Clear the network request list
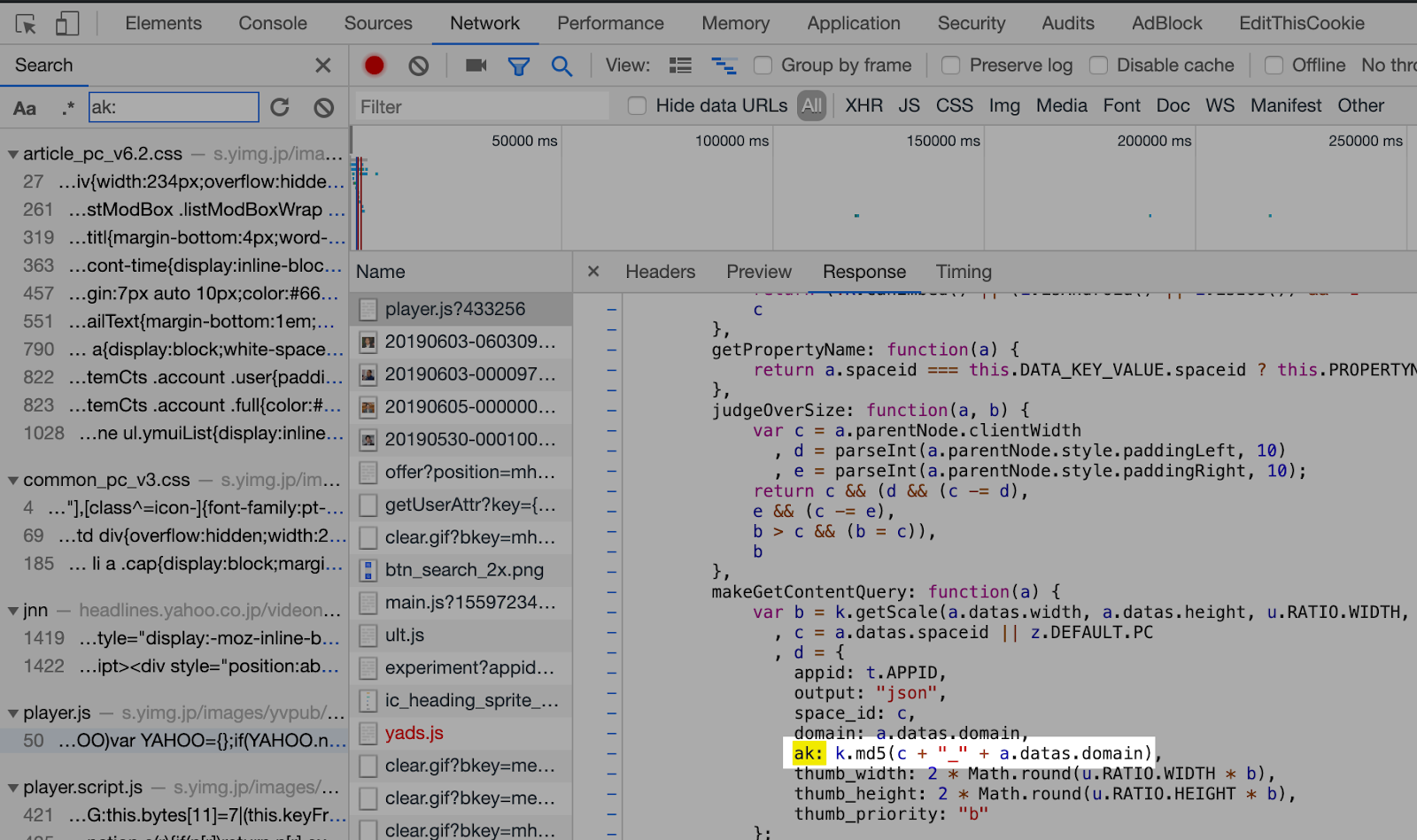Screen dimensions: 1417x840 click(x=418, y=65)
